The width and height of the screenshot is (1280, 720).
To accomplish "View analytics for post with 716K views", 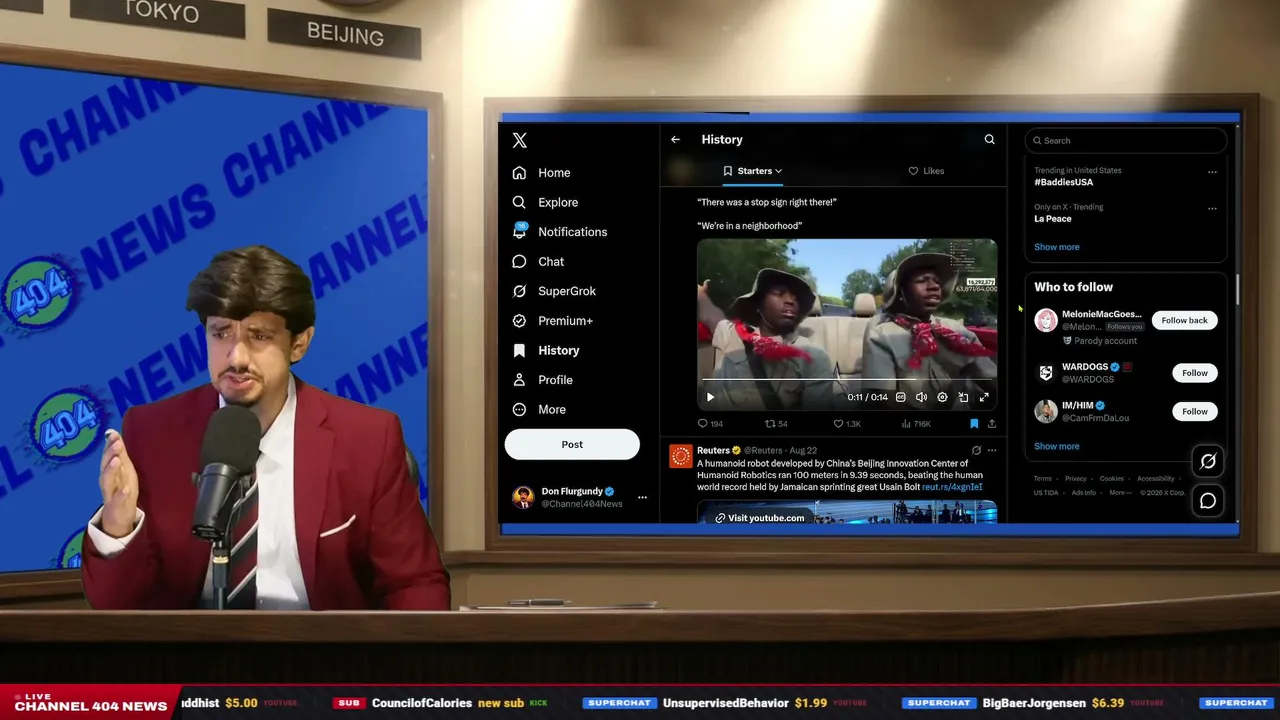I will [x=916, y=424].
